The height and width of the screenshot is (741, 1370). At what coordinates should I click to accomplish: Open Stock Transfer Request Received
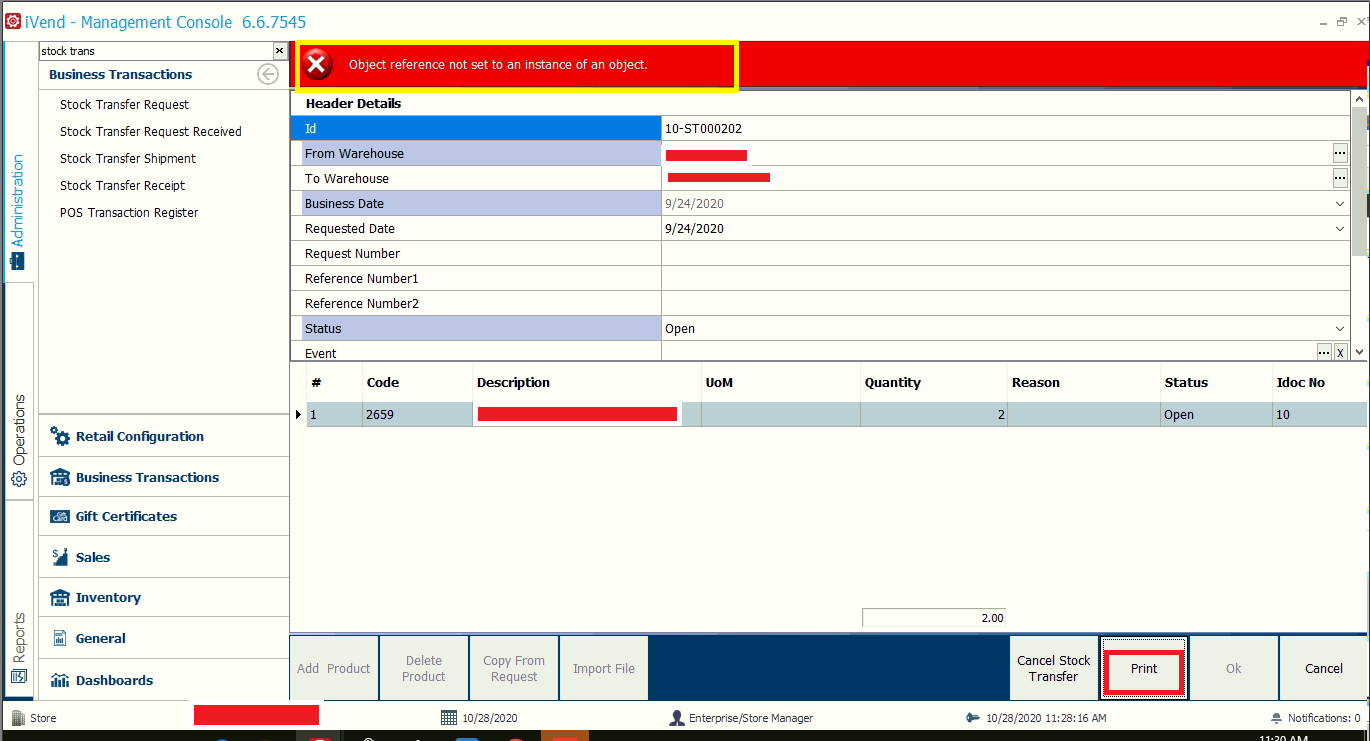tap(151, 131)
